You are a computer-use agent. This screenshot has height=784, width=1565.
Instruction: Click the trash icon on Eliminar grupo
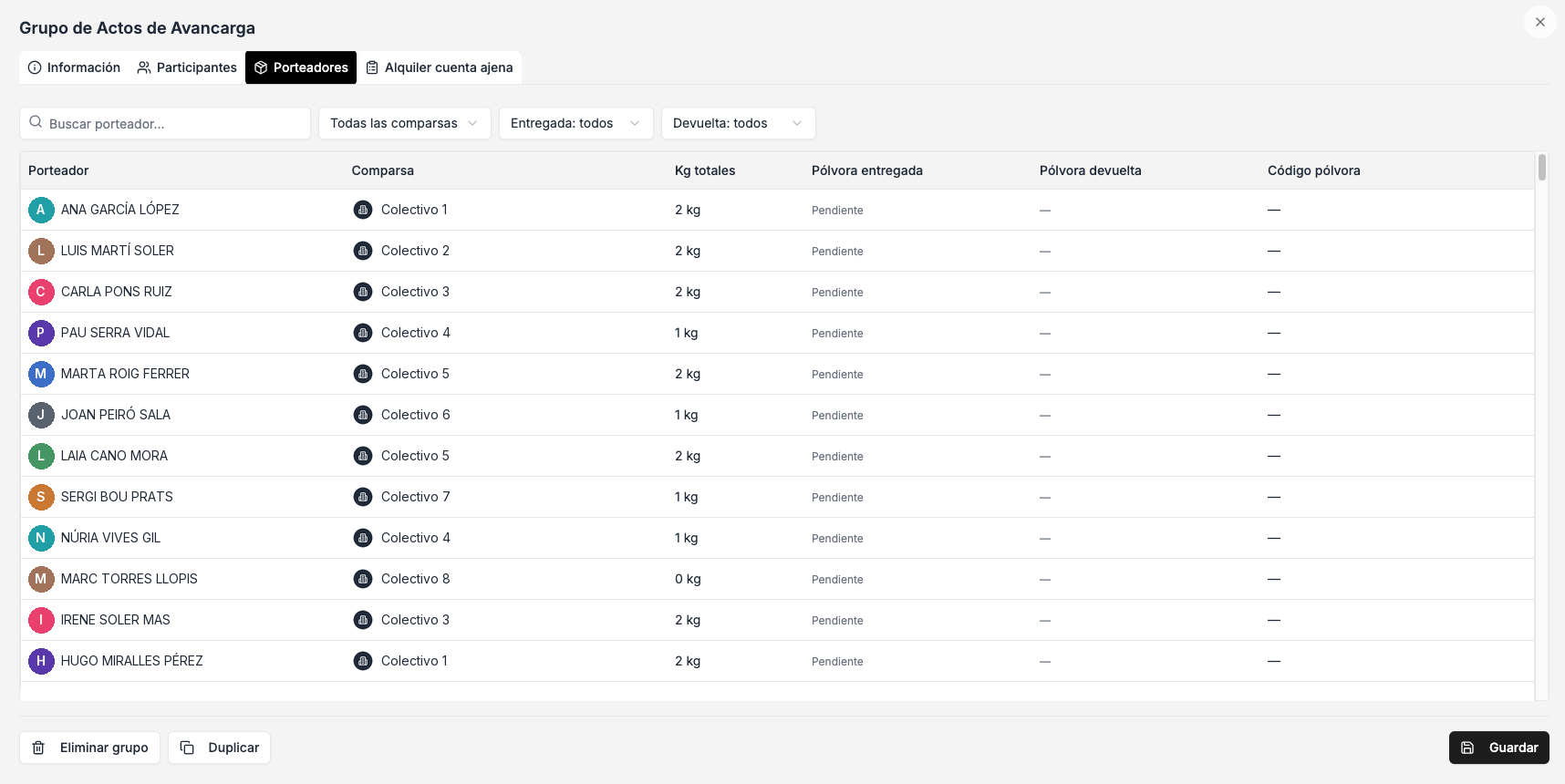pos(38,748)
